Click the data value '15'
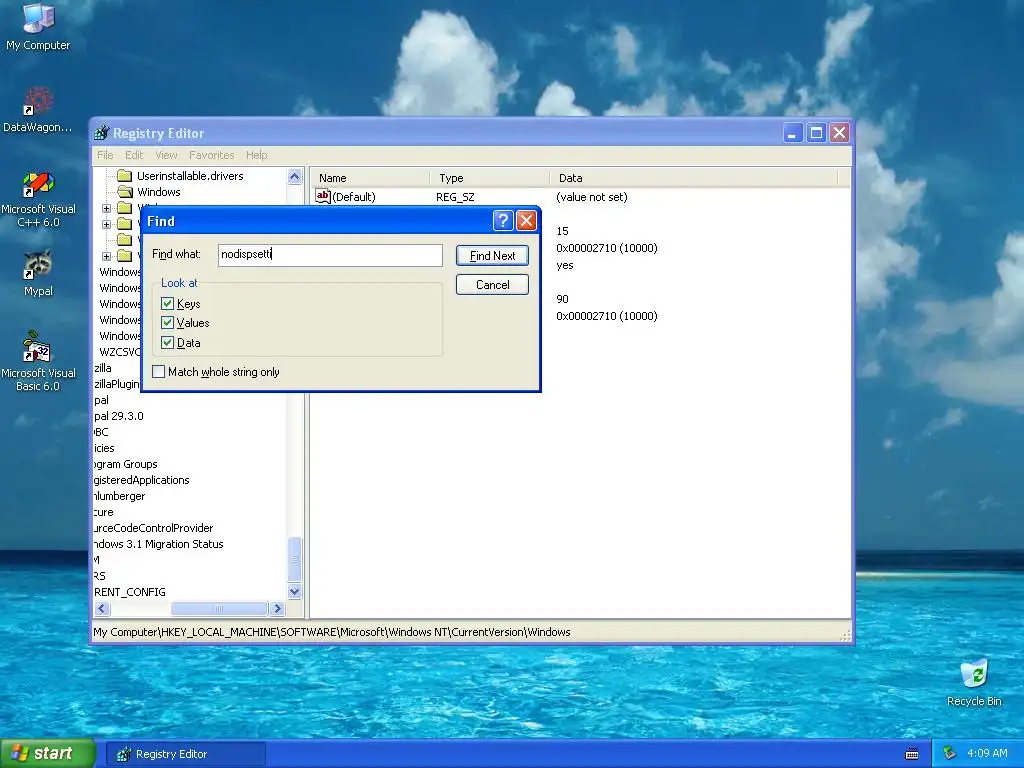The width and height of the screenshot is (1024, 768). pos(562,231)
